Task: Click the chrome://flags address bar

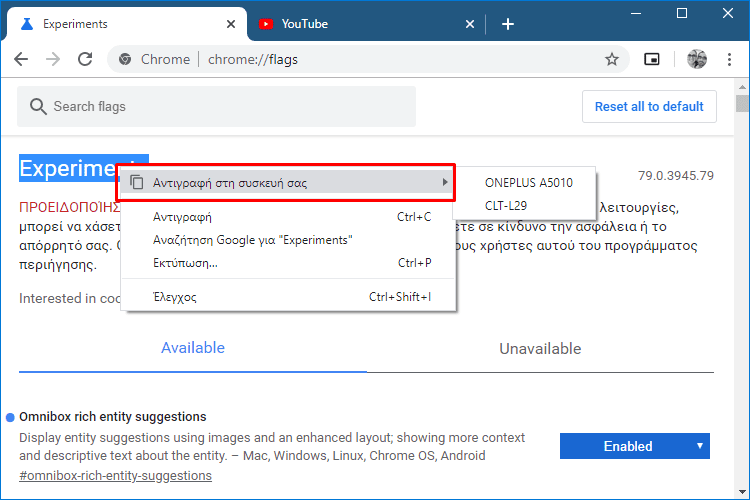Action: pyautogui.click(x=368, y=59)
